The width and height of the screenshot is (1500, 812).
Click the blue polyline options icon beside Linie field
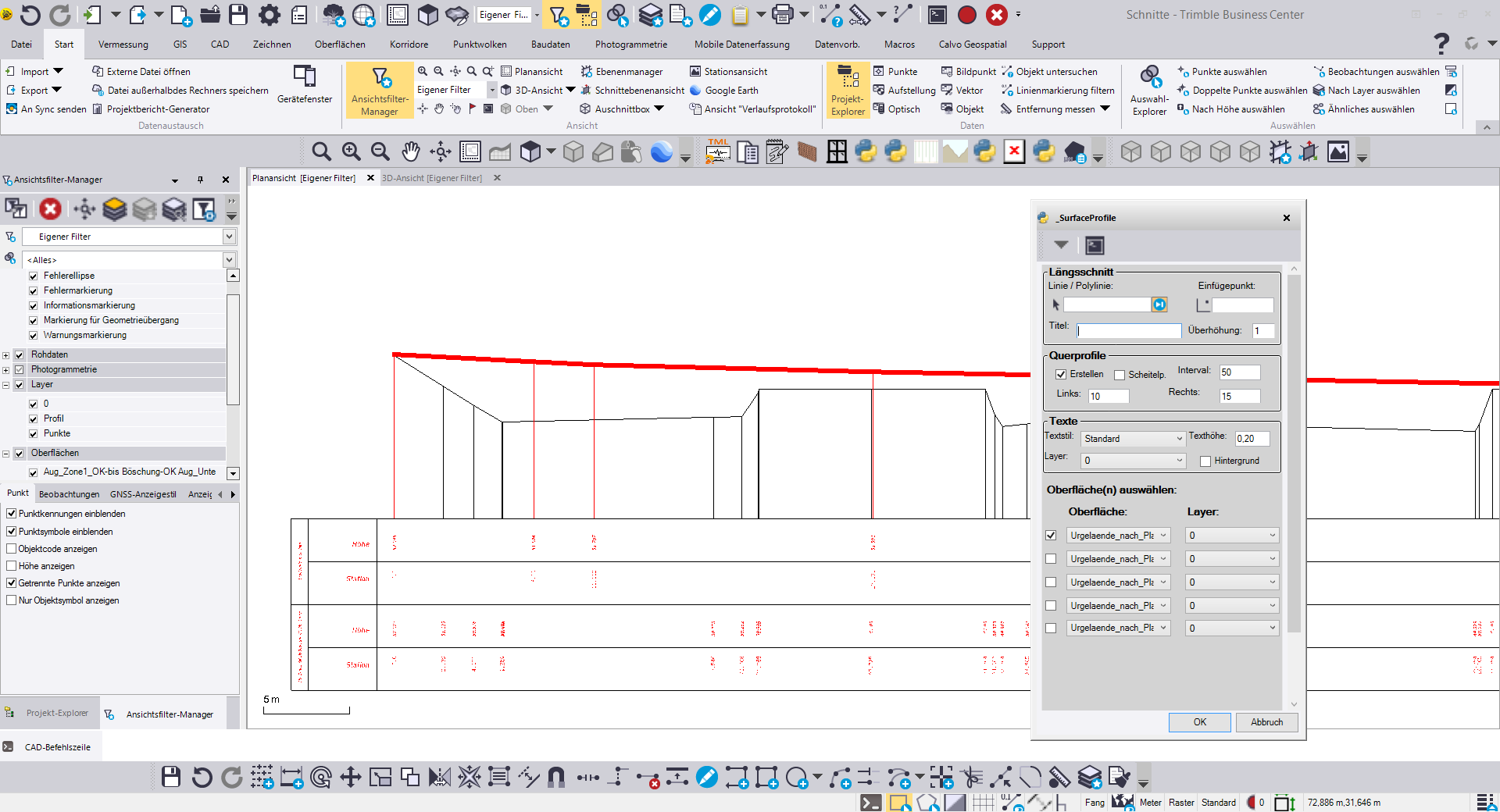1159,304
